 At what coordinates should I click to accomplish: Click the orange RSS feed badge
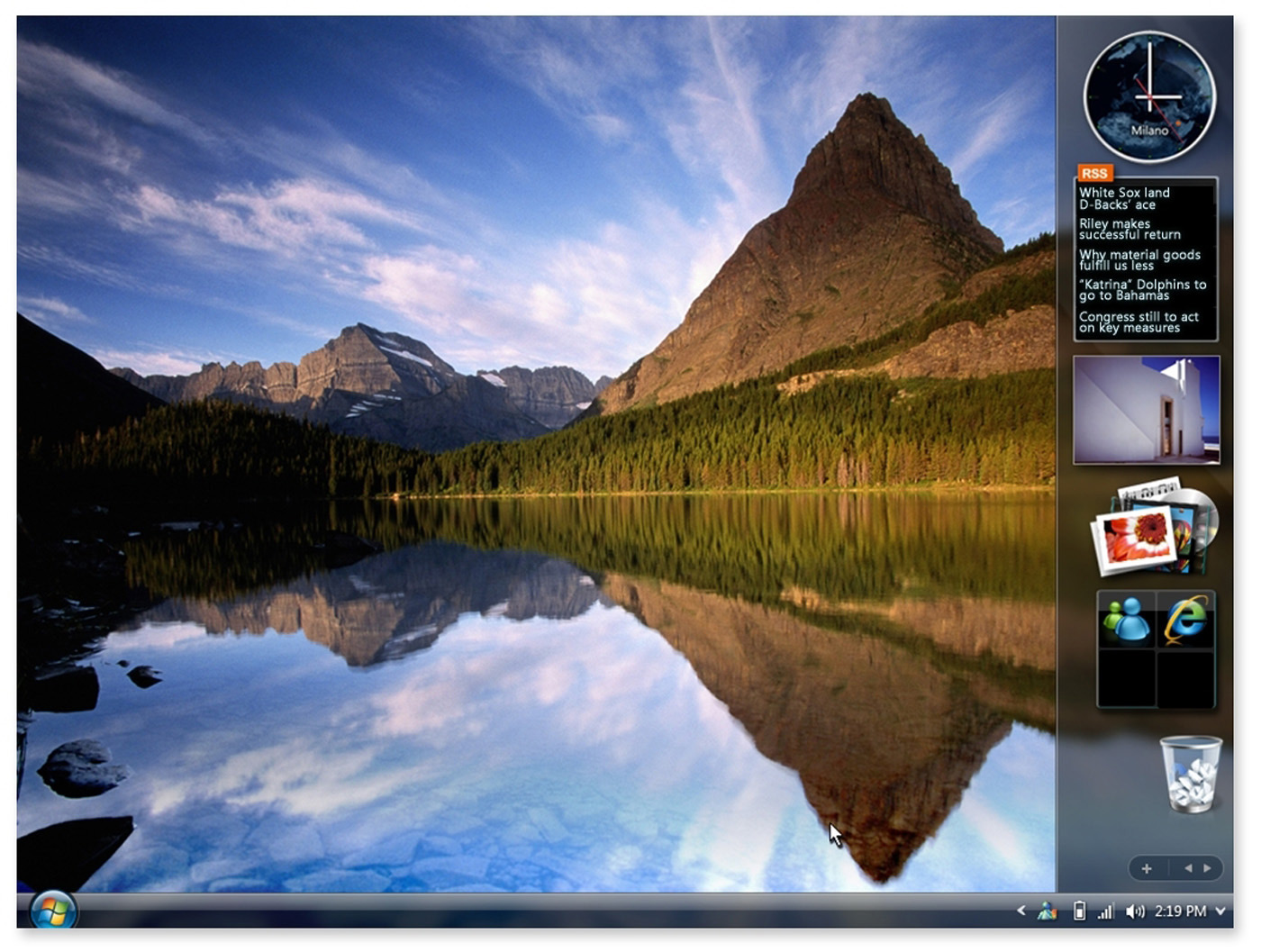point(1094,173)
